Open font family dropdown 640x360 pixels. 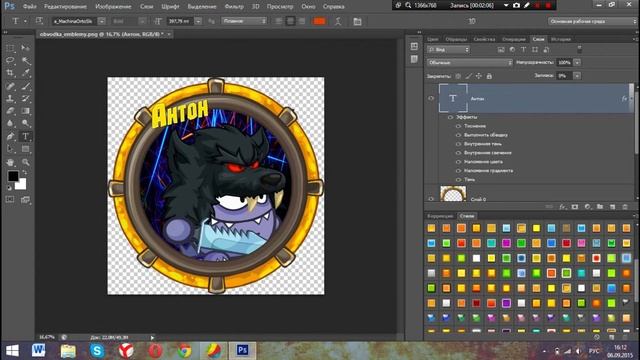pos(102,21)
